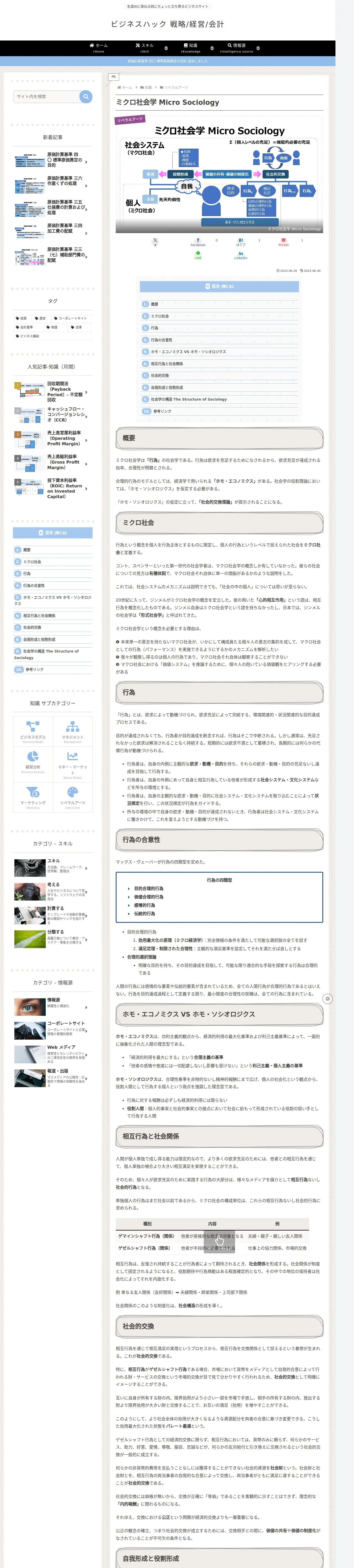Expand the スキル menu dropdown arrow
The width and height of the screenshot is (354, 1568).
[166, 48]
